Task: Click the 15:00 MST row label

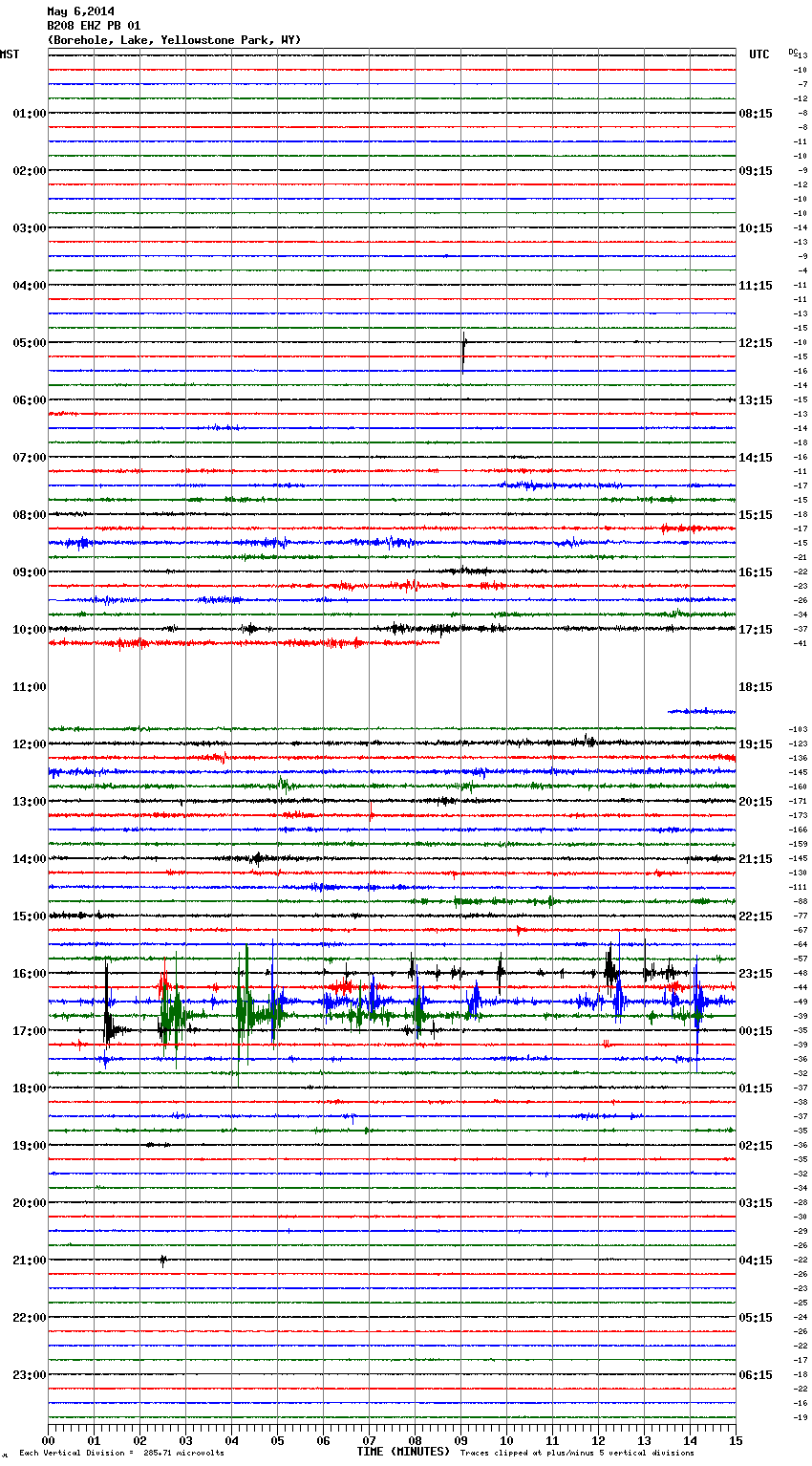Action: (x=30, y=916)
